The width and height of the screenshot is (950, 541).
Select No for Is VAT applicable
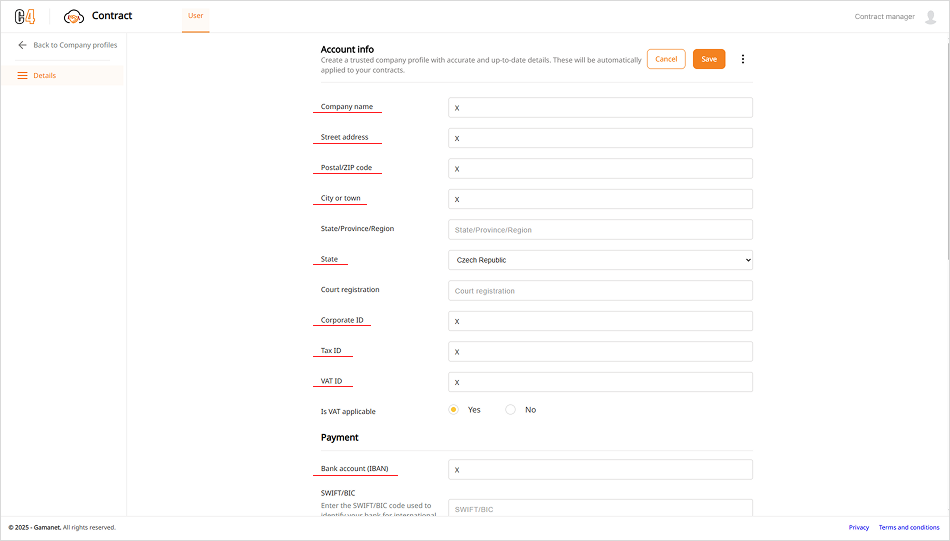(511, 410)
